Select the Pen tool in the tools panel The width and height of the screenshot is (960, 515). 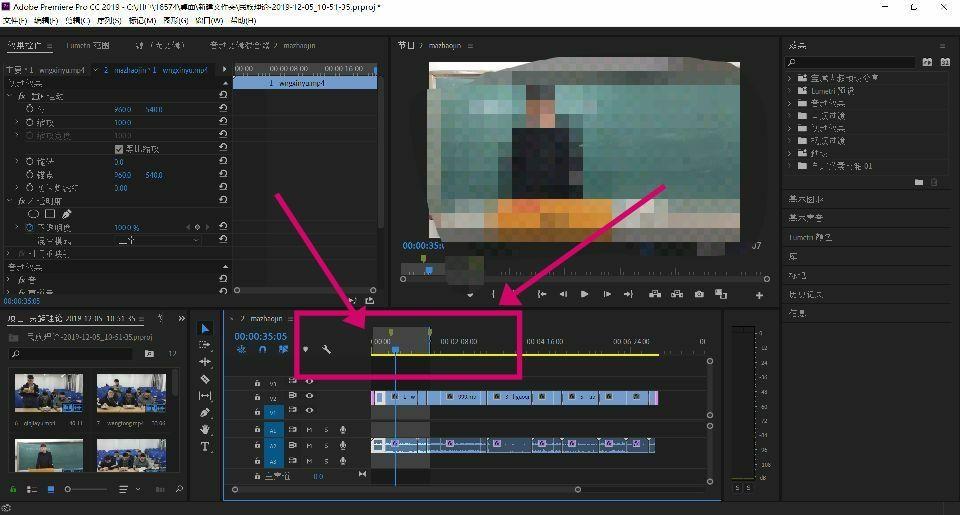point(205,413)
